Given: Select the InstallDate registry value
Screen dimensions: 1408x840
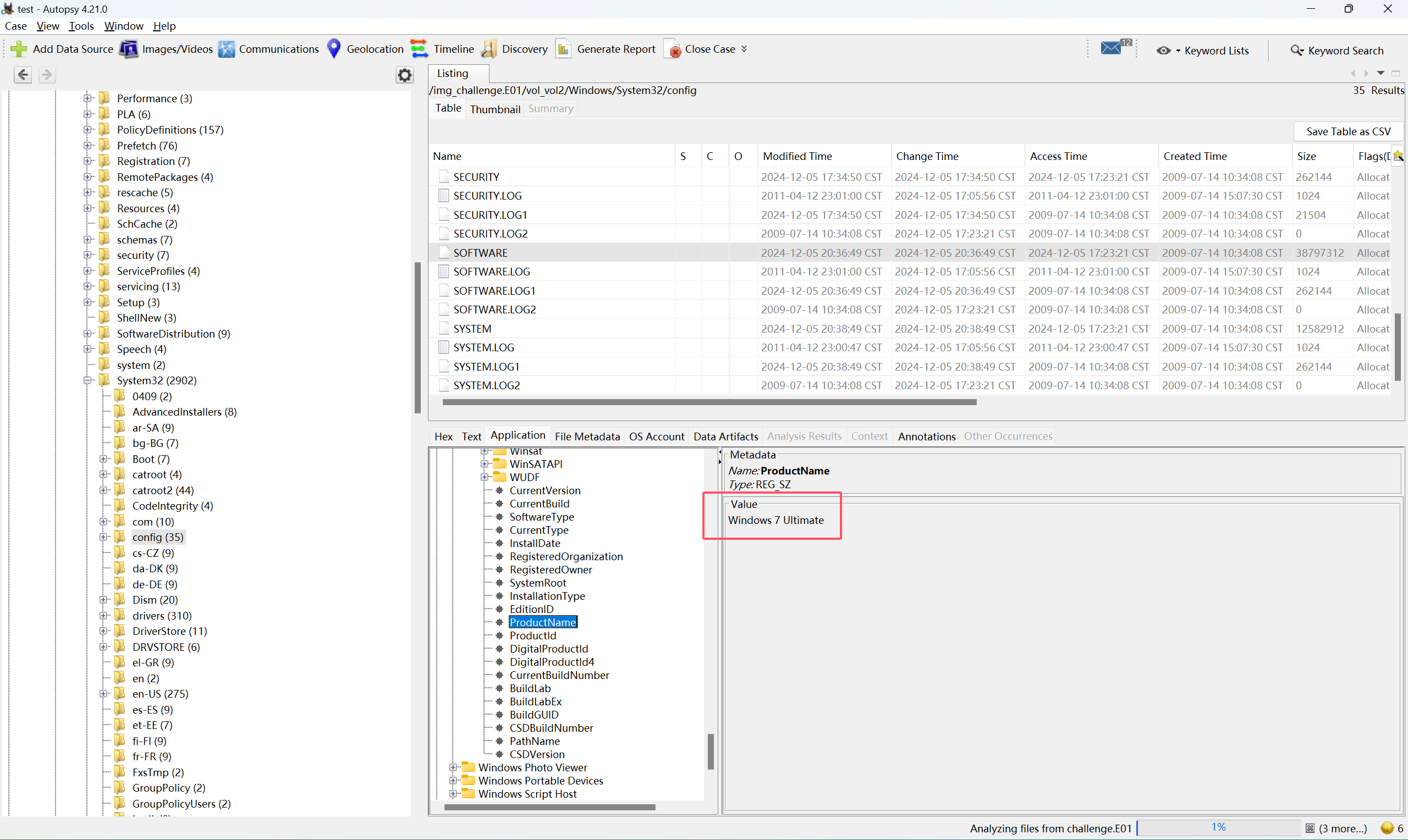Looking at the screenshot, I should 535,543.
